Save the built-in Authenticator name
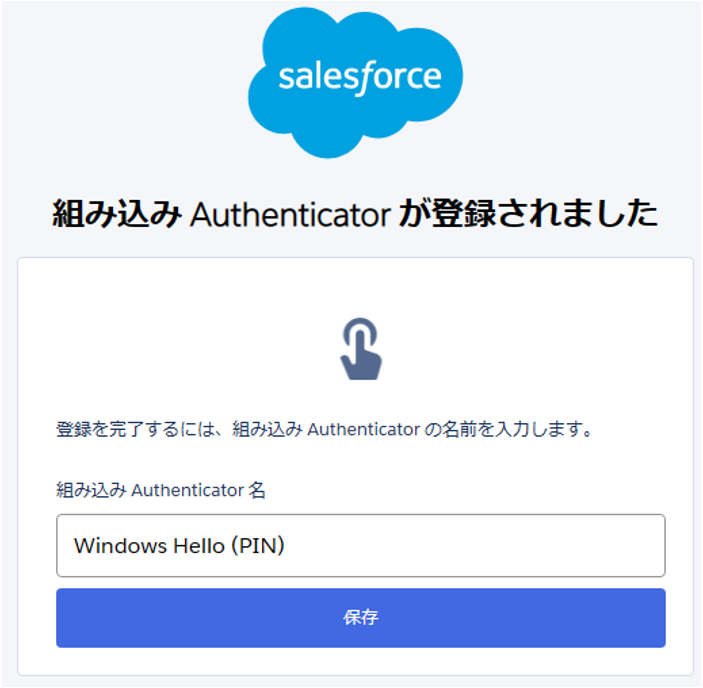Viewport: 703px width, 688px height. pos(360,618)
